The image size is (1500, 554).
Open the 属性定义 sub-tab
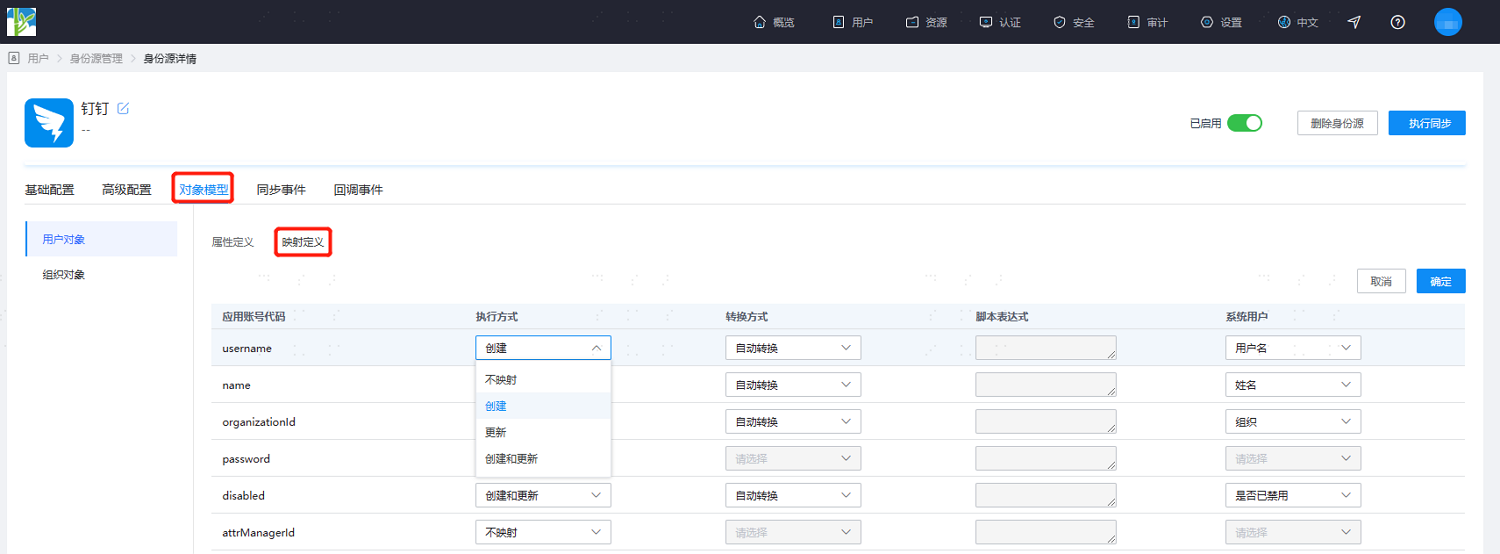click(233, 242)
